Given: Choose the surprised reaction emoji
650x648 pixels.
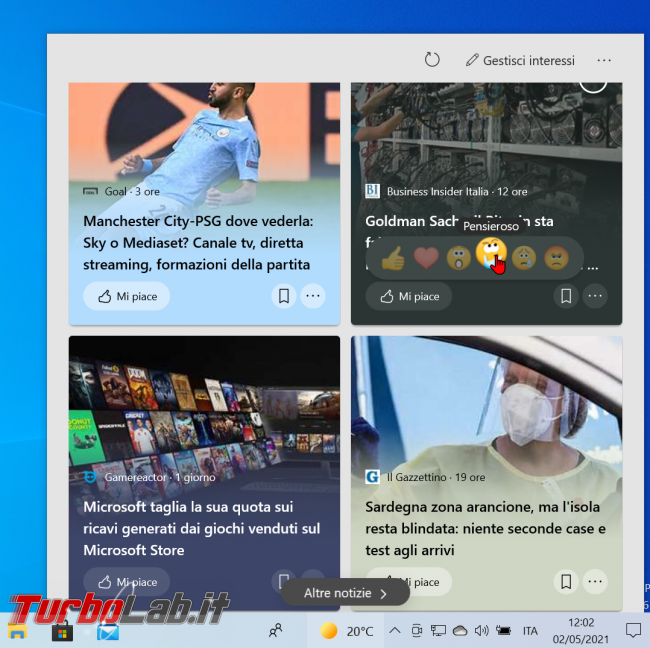Looking at the screenshot, I should [458, 258].
